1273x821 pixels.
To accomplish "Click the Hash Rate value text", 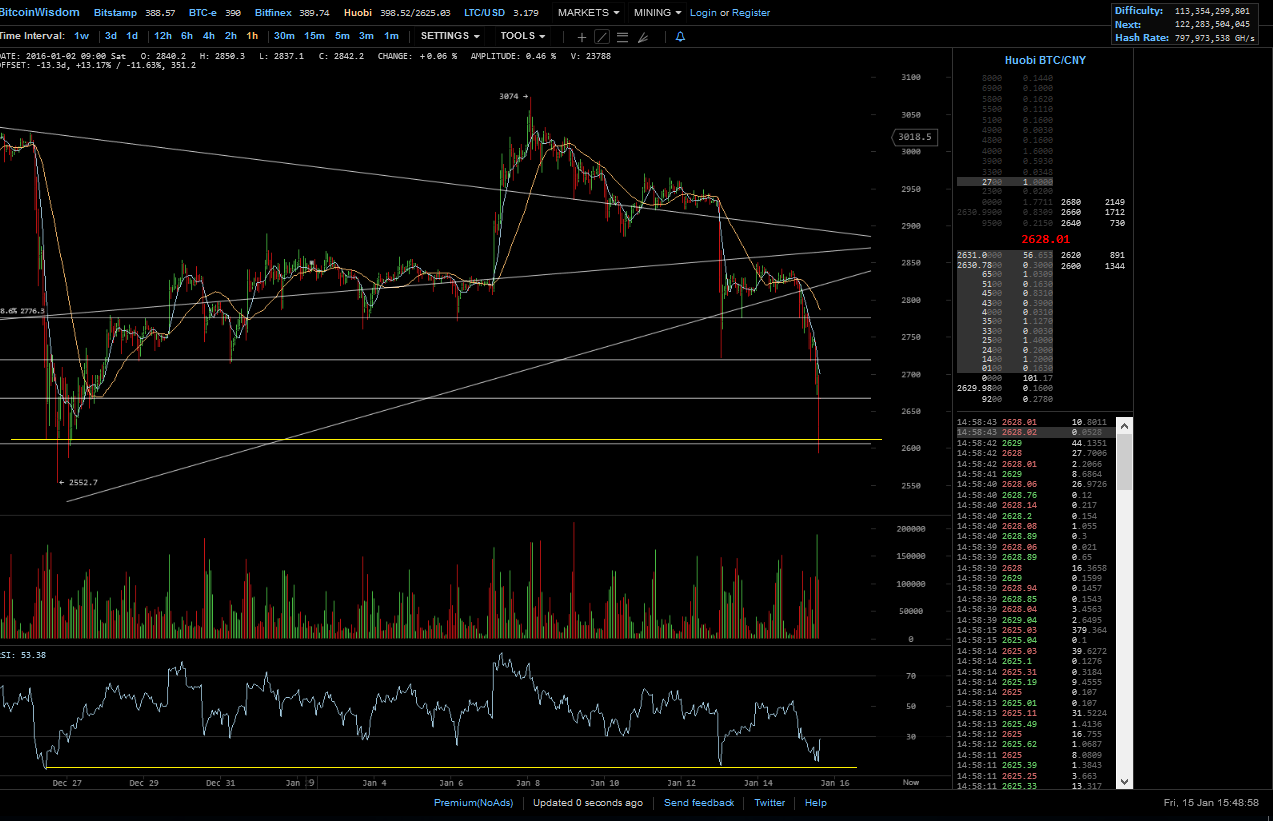I will [1216, 38].
